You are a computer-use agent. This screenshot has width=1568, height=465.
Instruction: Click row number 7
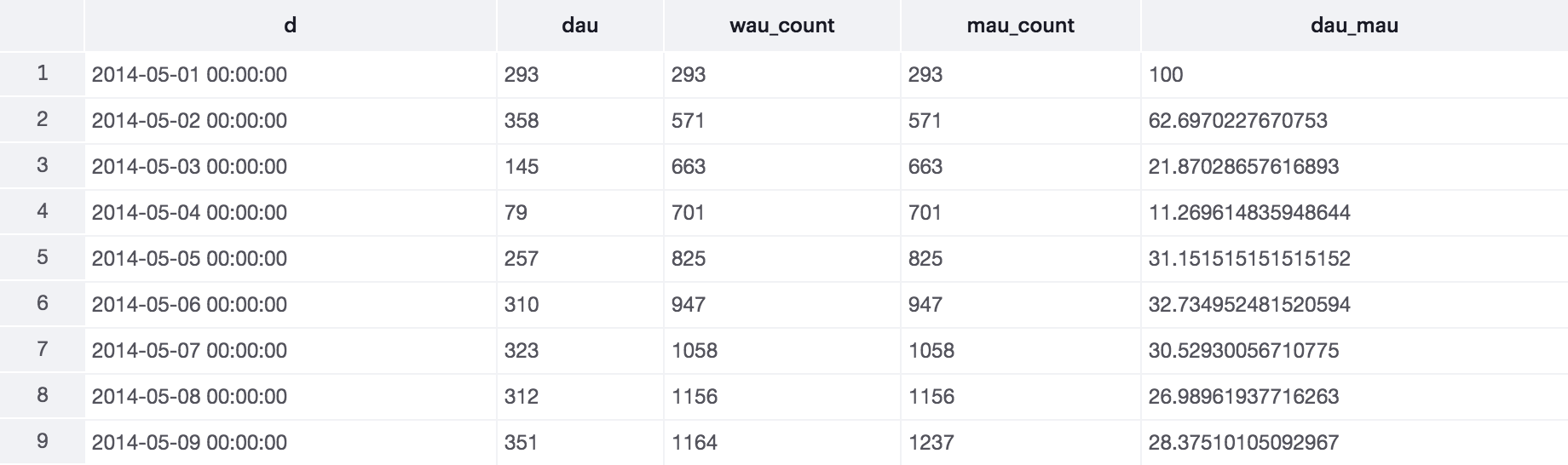tap(42, 349)
